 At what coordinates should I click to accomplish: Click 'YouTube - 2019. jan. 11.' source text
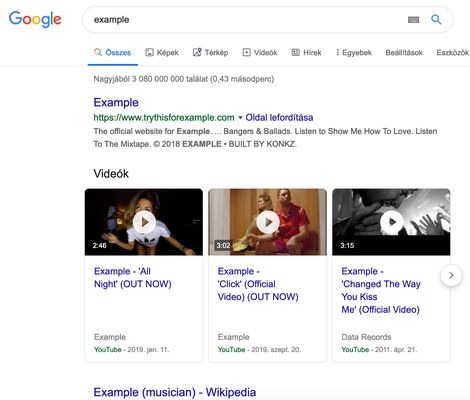coord(132,350)
